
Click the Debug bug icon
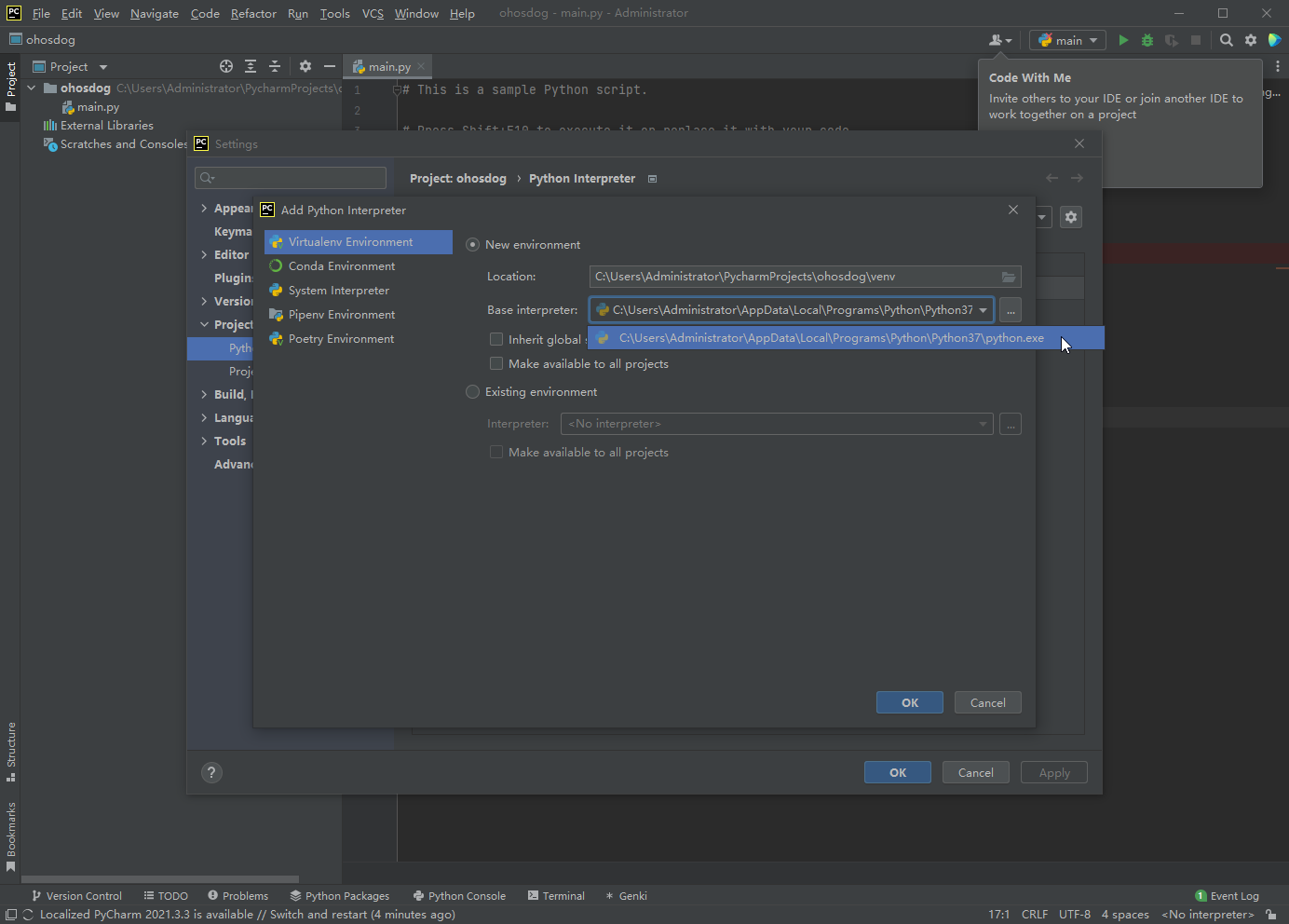1147,40
